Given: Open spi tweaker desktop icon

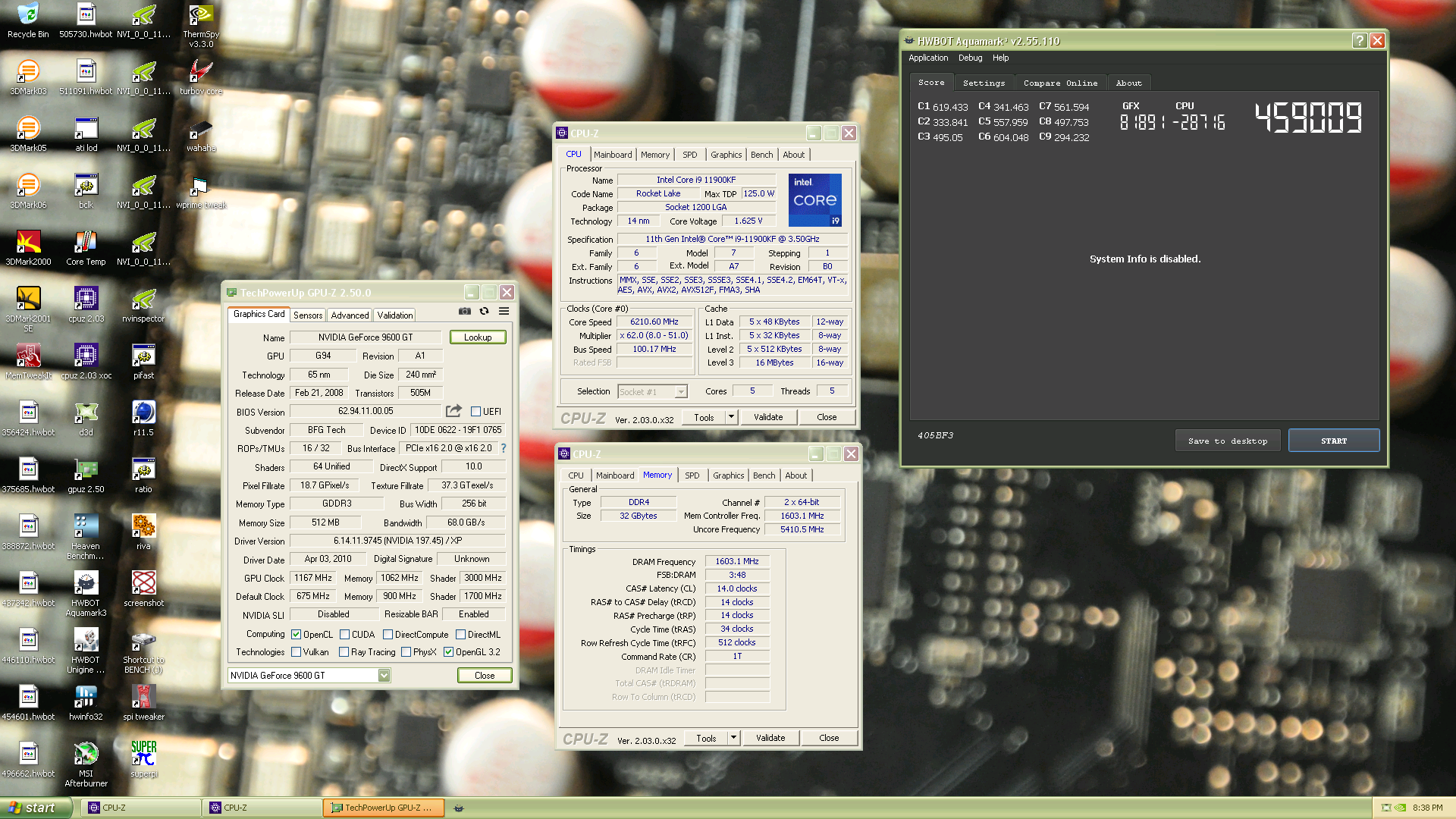Looking at the screenshot, I should 143,703.
